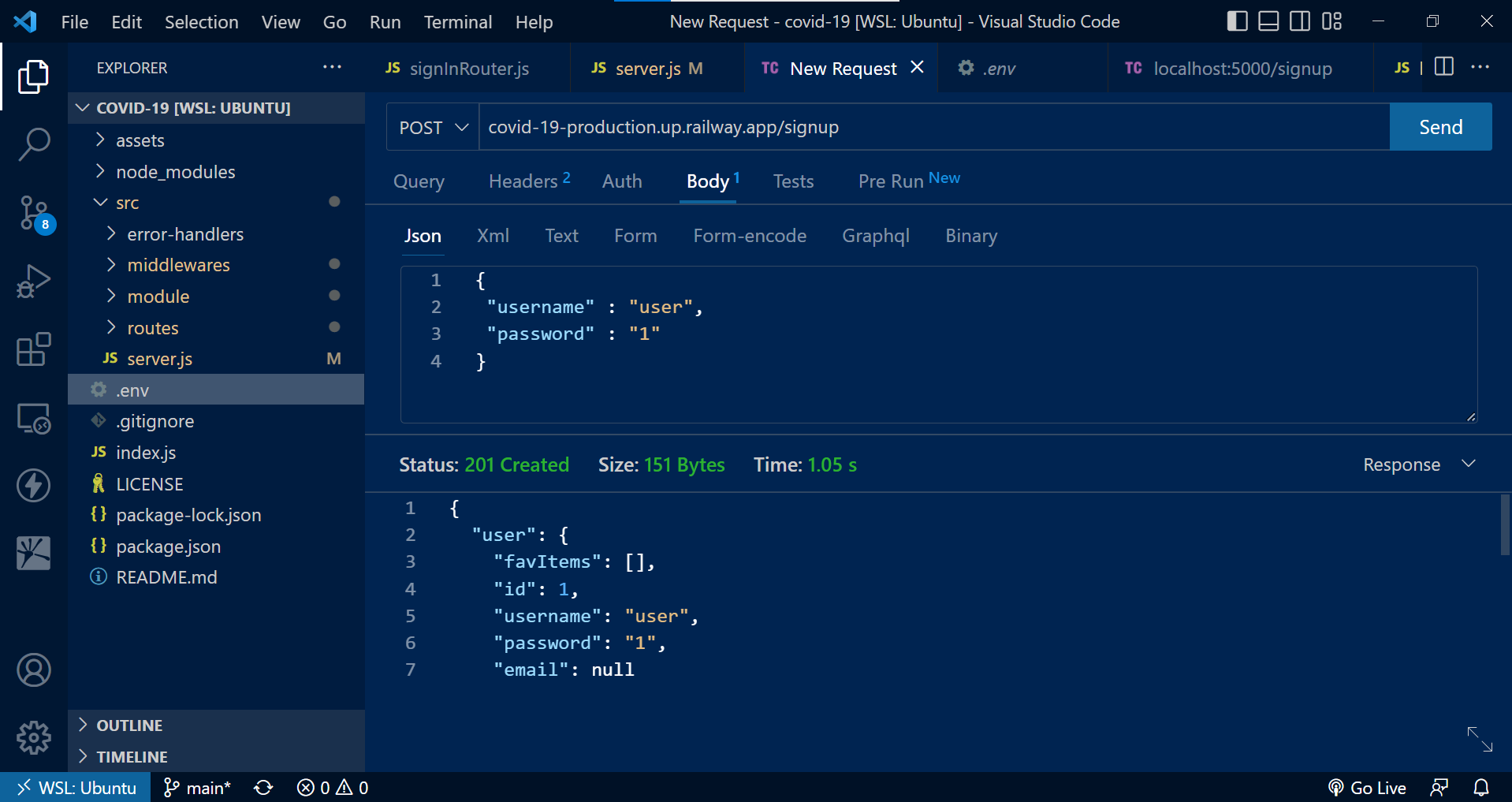The width and height of the screenshot is (1512, 802).
Task: Open the Remote Explorer view
Action: 33,418
